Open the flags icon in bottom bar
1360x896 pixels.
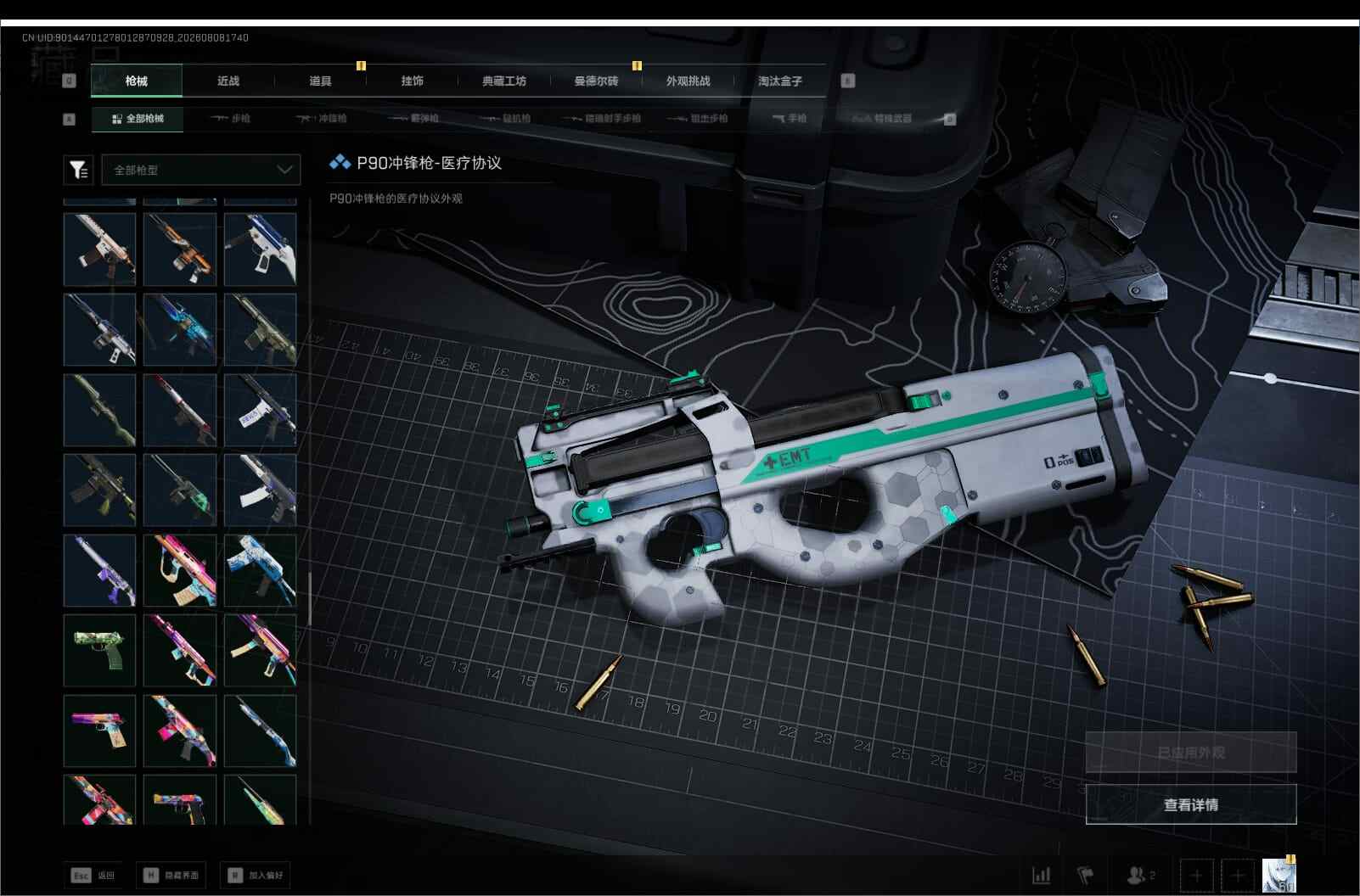point(1085,874)
